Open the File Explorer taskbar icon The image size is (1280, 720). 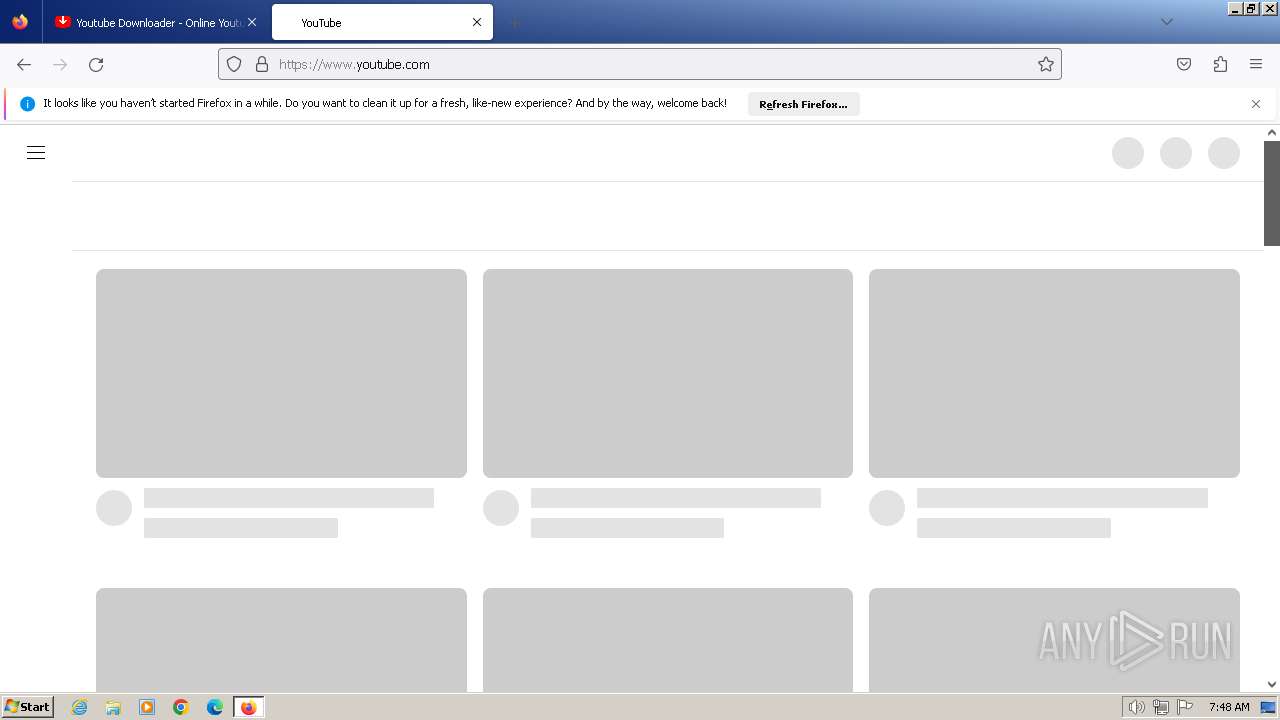click(x=113, y=707)
